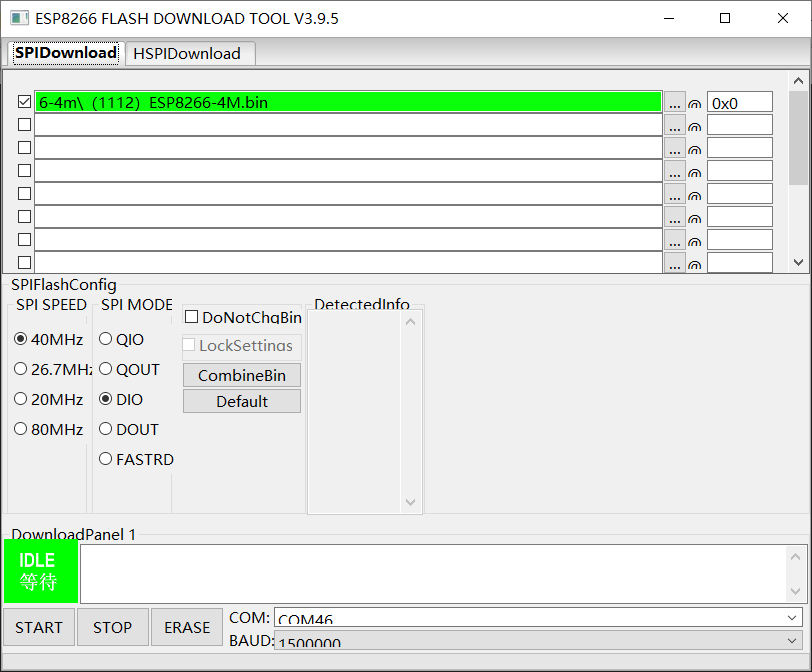Enable the seventh file row checkbox
This screenshot has width=812, height=672.
point(24,240)
